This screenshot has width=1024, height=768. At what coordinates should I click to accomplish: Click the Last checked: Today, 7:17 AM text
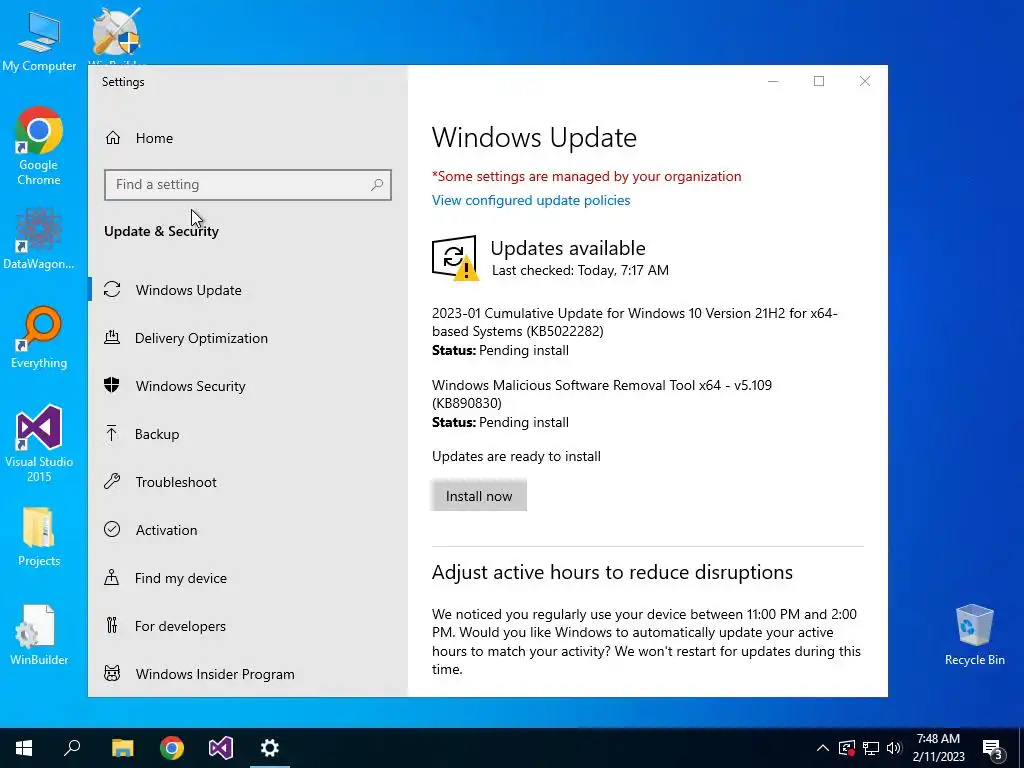click(x=580, y=270)
